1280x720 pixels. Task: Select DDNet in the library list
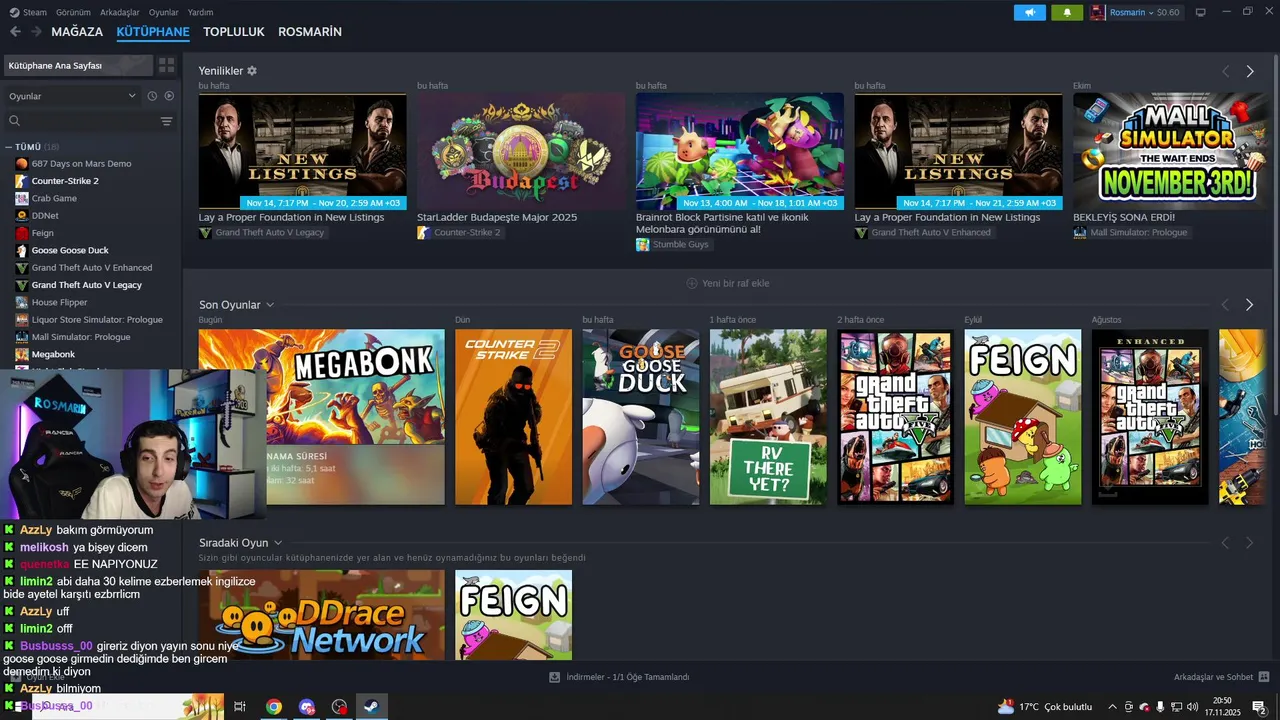click(45, 215)
